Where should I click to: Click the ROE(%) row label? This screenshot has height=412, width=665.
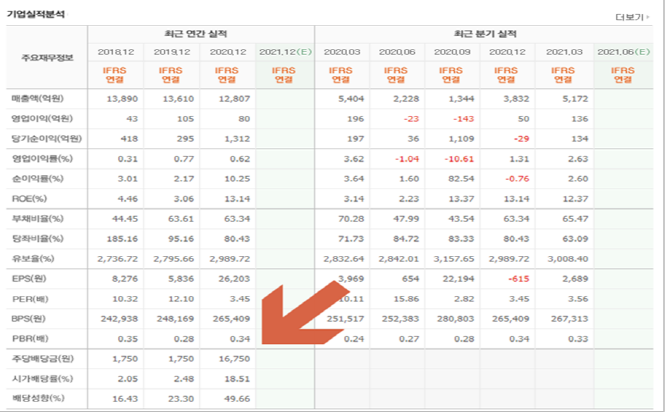[x=29, y=199]
